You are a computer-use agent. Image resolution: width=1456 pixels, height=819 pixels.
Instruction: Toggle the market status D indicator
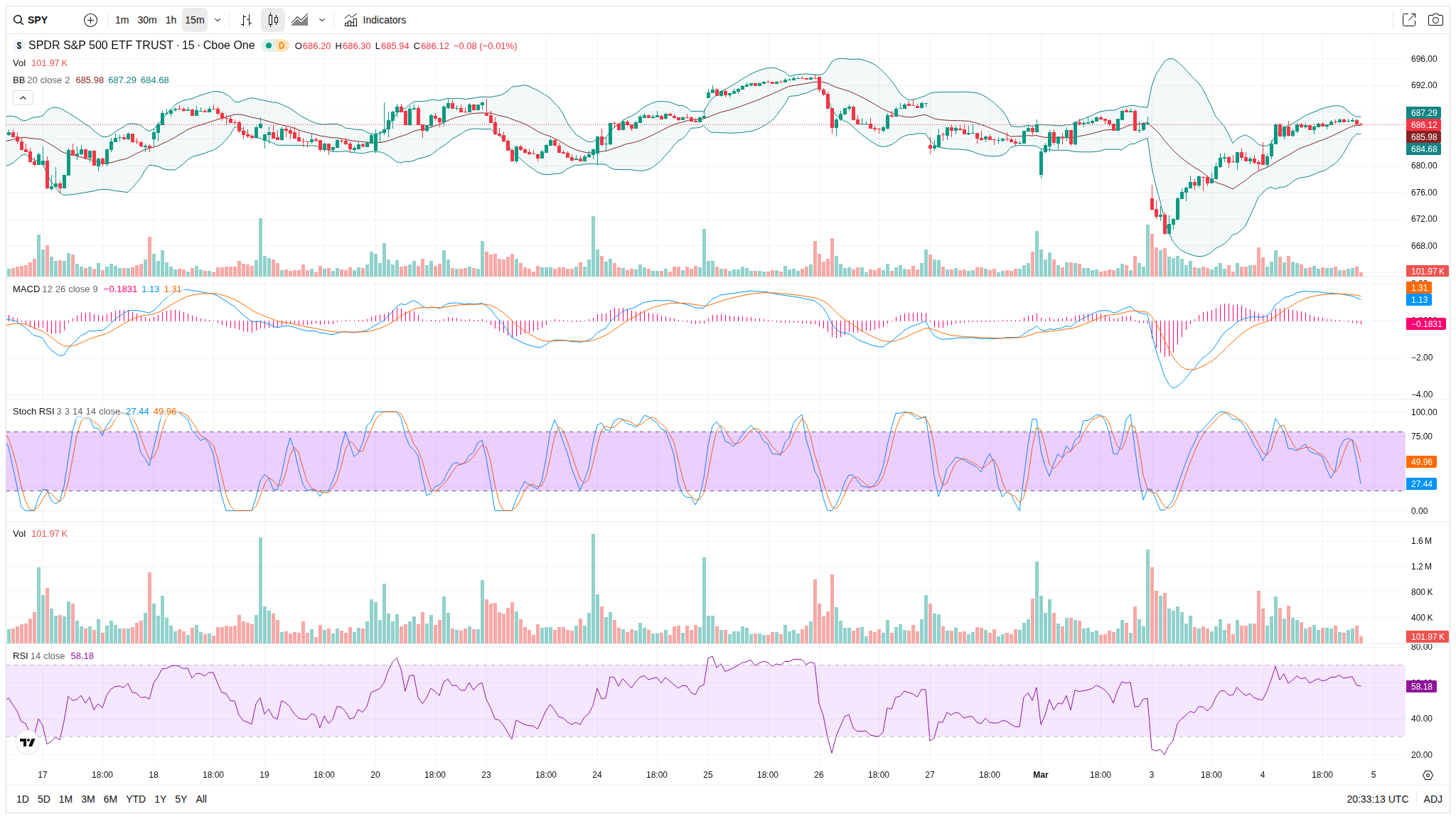click(x=282, y=45)
